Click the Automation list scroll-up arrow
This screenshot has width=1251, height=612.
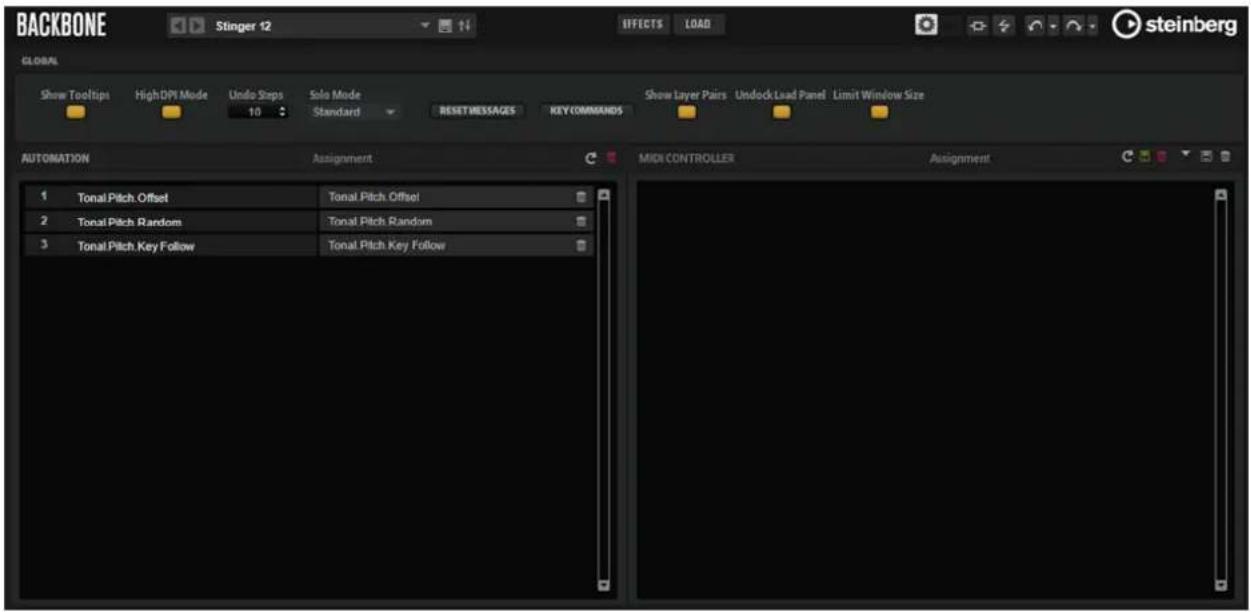[x=603, y=194]
